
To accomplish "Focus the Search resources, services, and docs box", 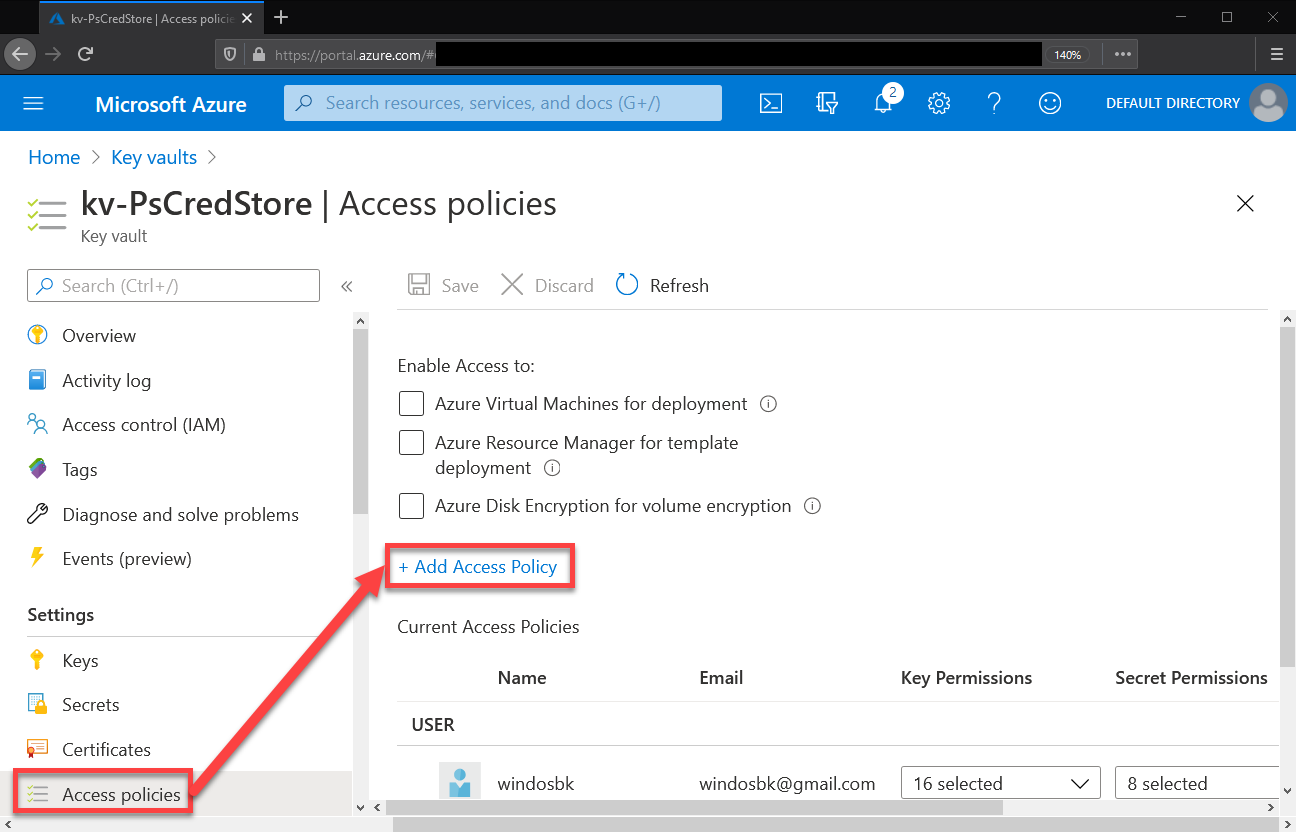I will pos(503,103).
